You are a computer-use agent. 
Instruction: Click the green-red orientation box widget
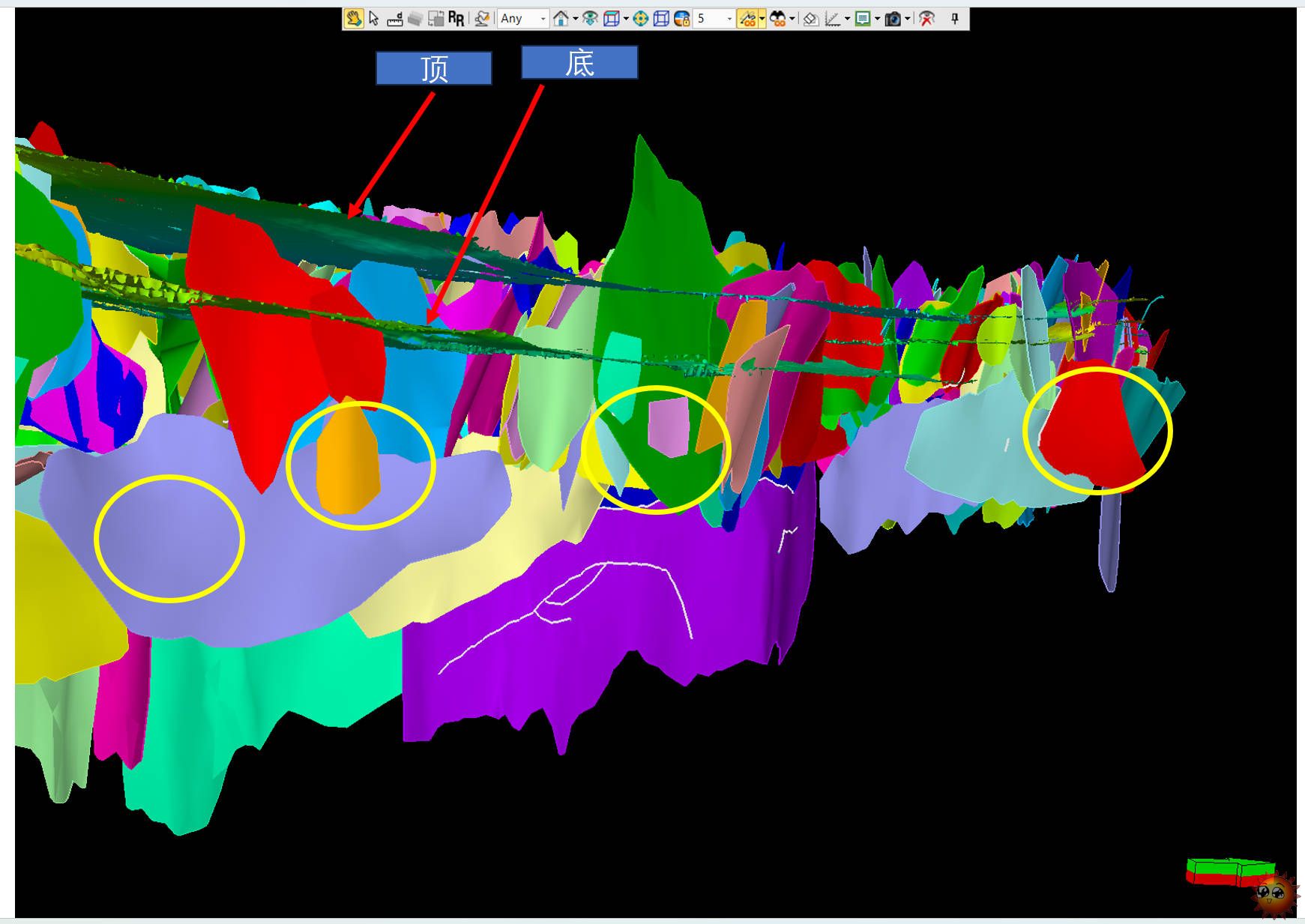click(x=1230, y=872)
